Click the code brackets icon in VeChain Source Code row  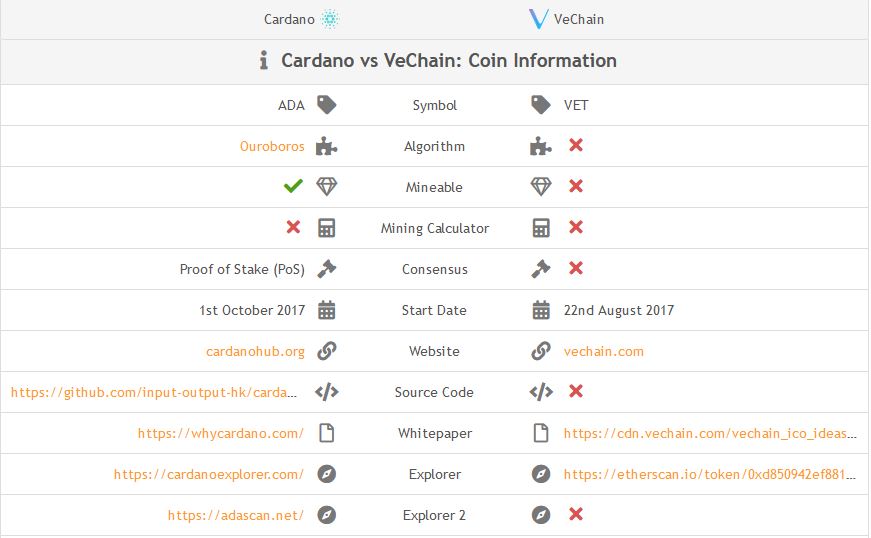pos(541,392)
